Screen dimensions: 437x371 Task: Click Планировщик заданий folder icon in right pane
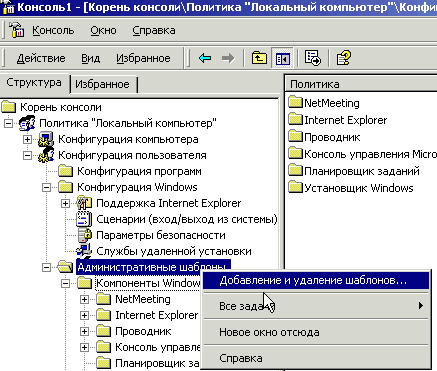tap(295, 170)
